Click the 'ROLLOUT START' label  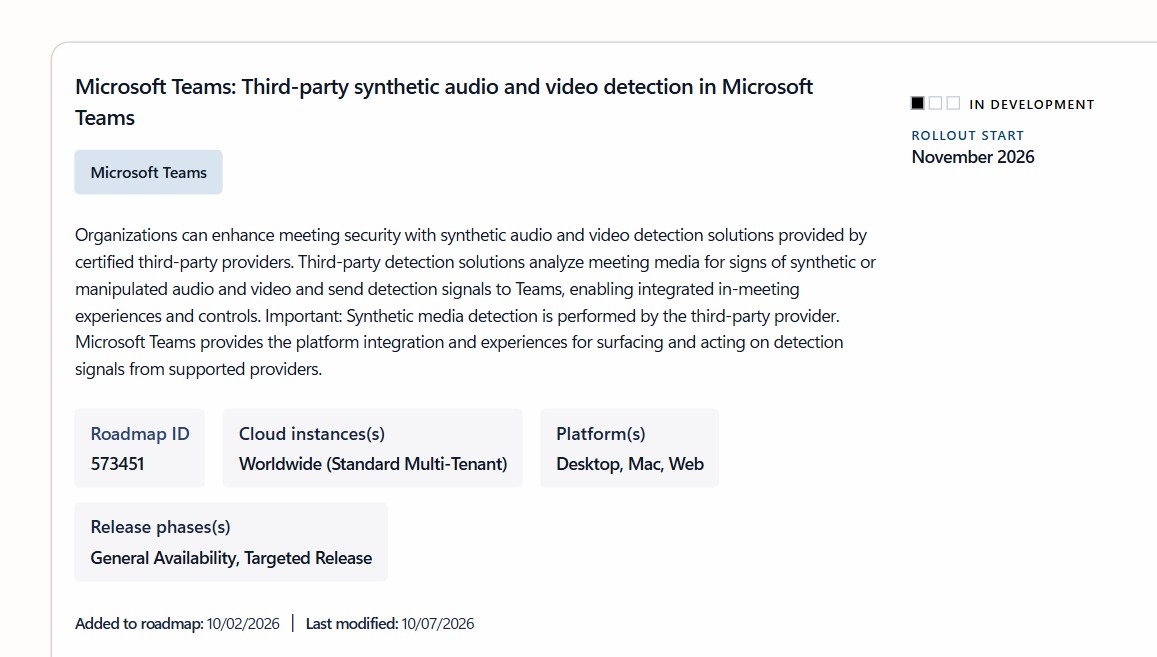tap(967, 136)
